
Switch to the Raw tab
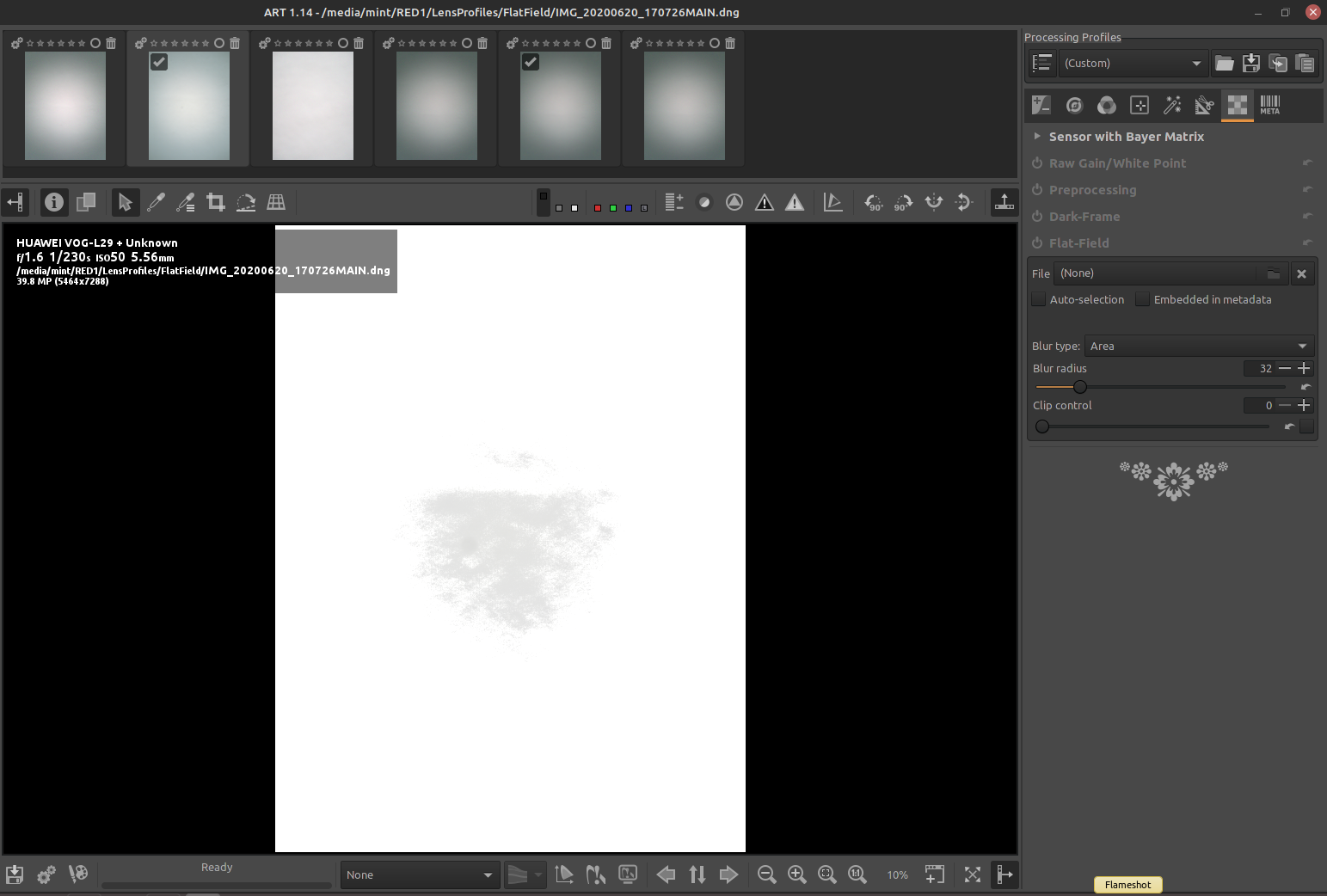click(1237, 105)
